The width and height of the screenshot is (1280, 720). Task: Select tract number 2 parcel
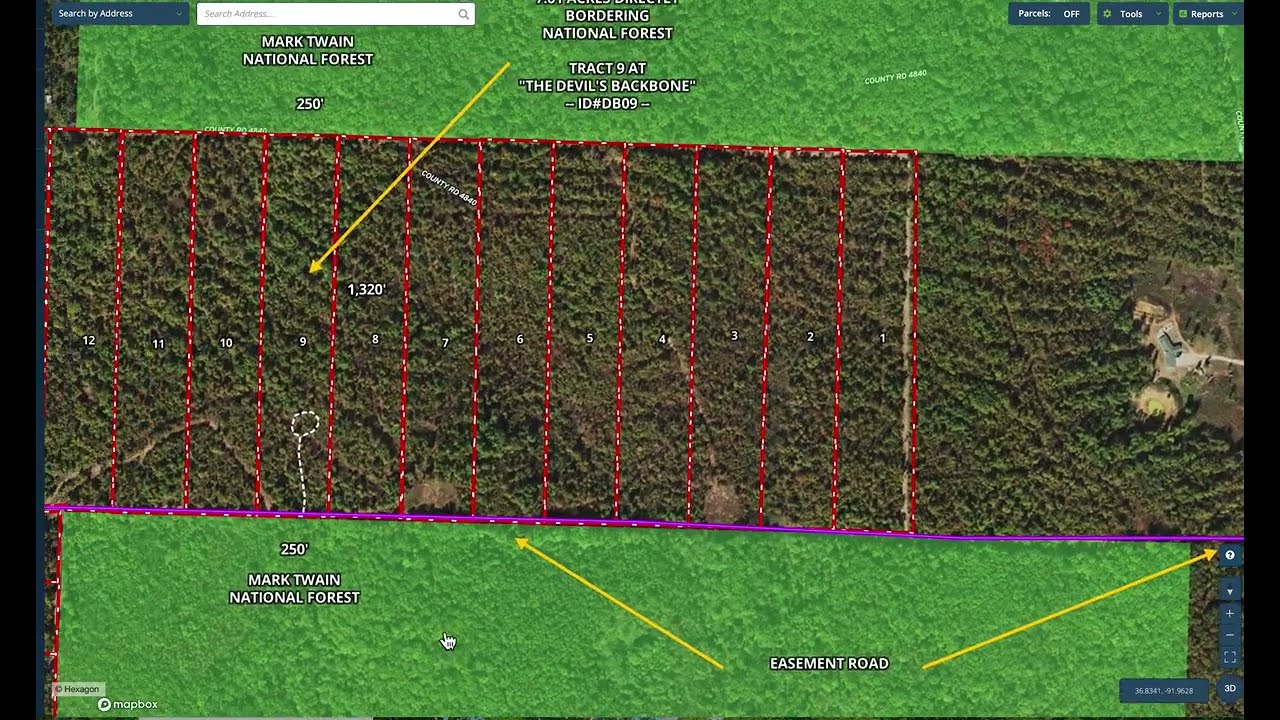(x=810, y=337)
